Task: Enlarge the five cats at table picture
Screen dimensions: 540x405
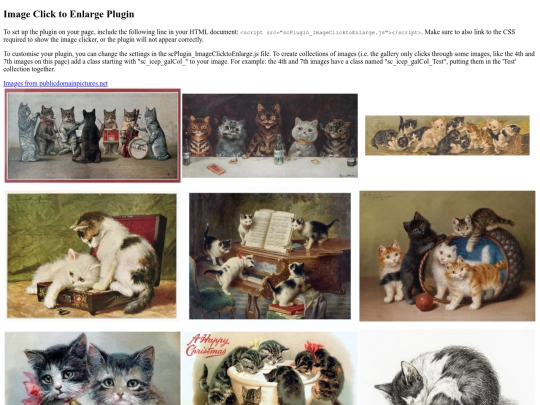Action: click(x=270, y=136)
